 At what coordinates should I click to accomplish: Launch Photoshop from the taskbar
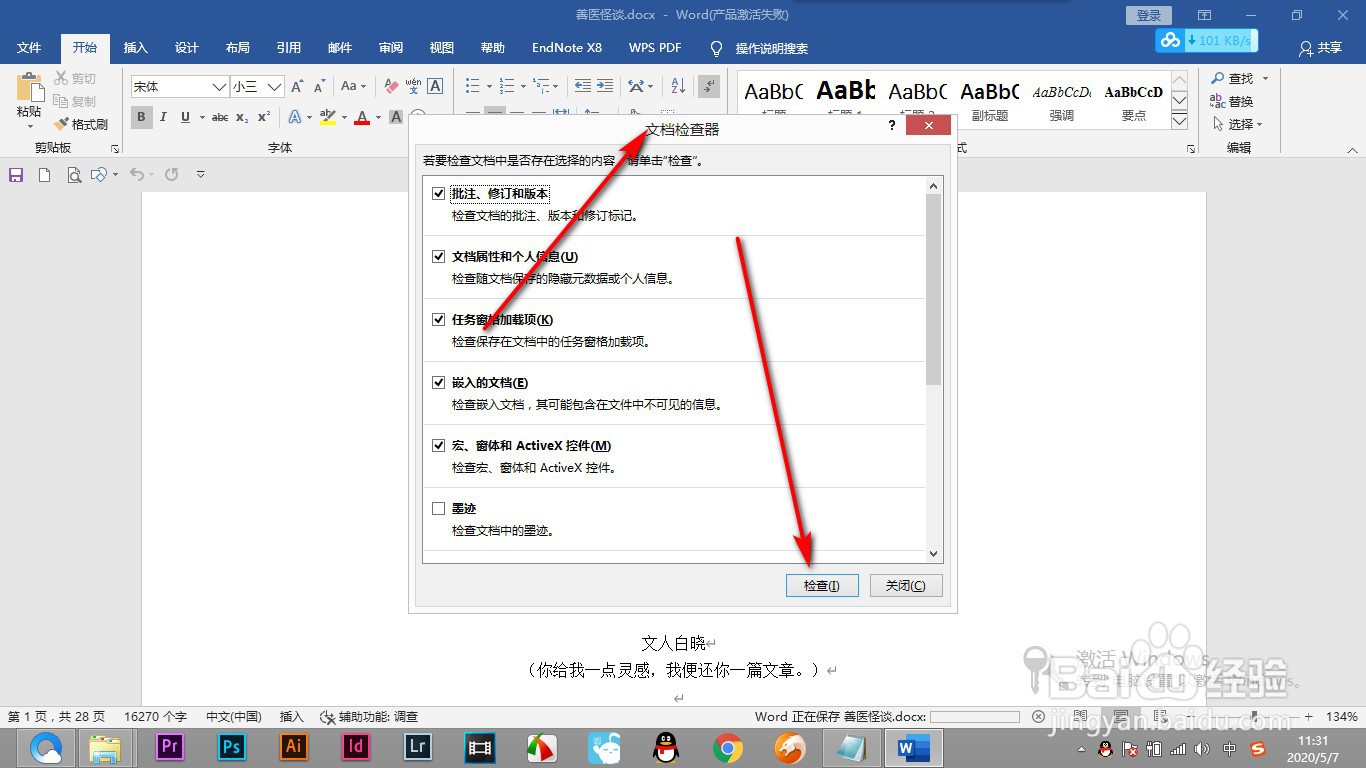[x=231, y=747]
